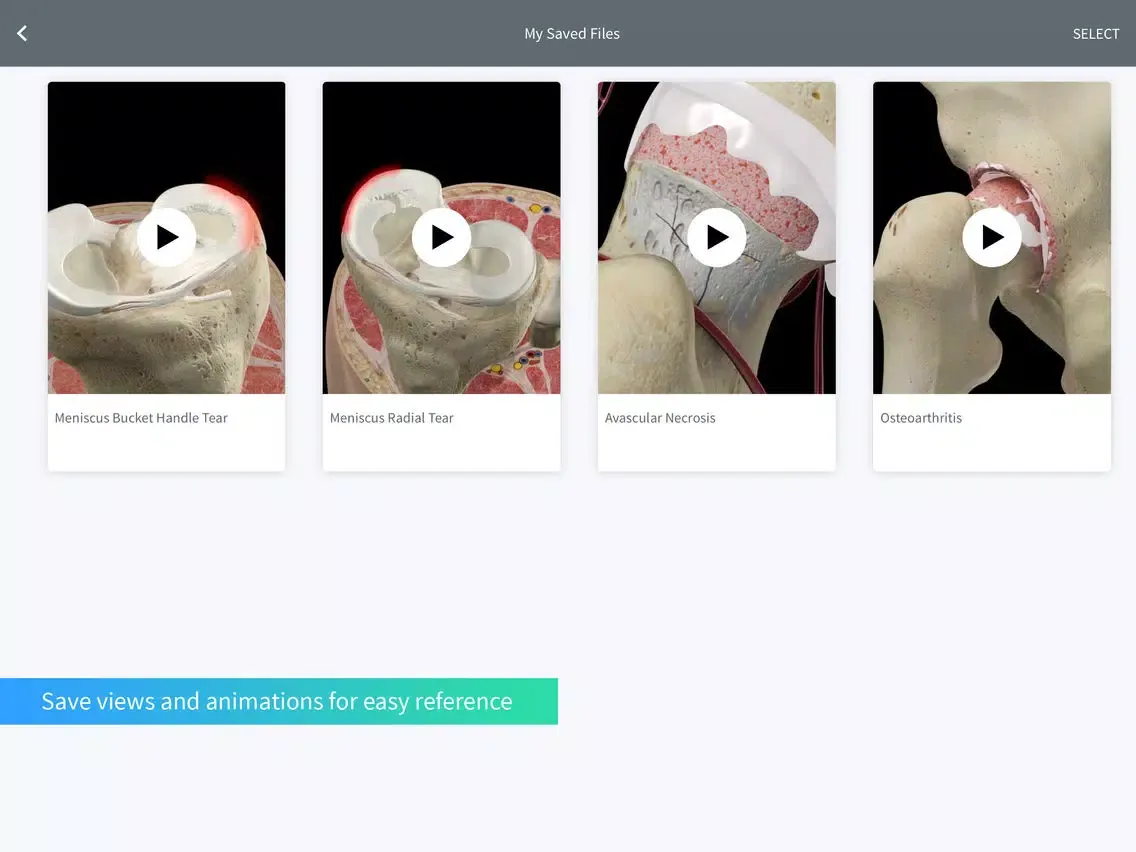The image size is (1136, 852).
Task: Play the Avascular Necrosis animation
Action: 717,238
